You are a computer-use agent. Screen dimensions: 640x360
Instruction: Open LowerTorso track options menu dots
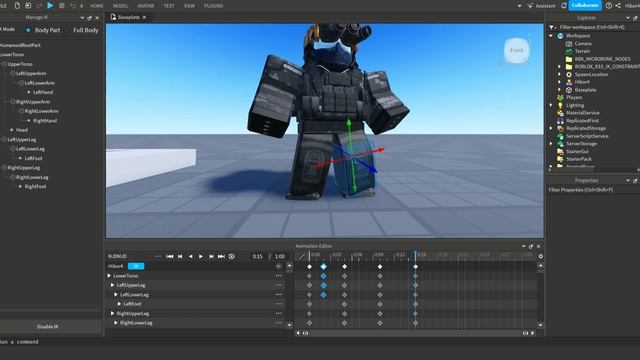pyautogui.click(x=279, y=276)
